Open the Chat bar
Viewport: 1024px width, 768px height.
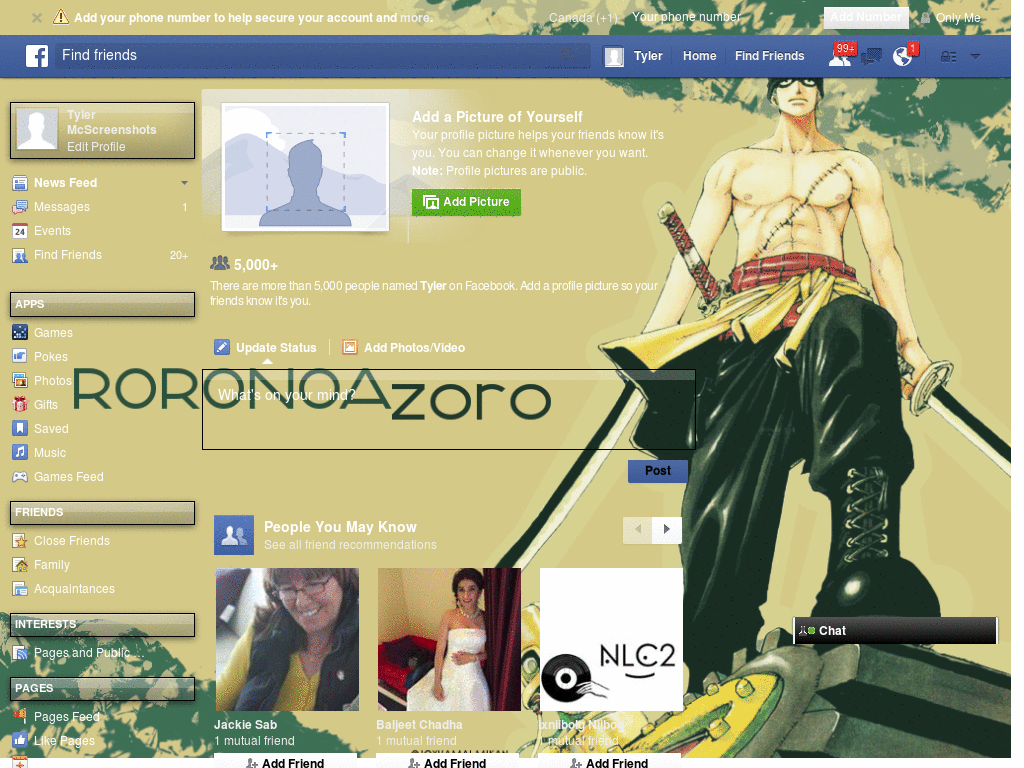click(895, 632)
